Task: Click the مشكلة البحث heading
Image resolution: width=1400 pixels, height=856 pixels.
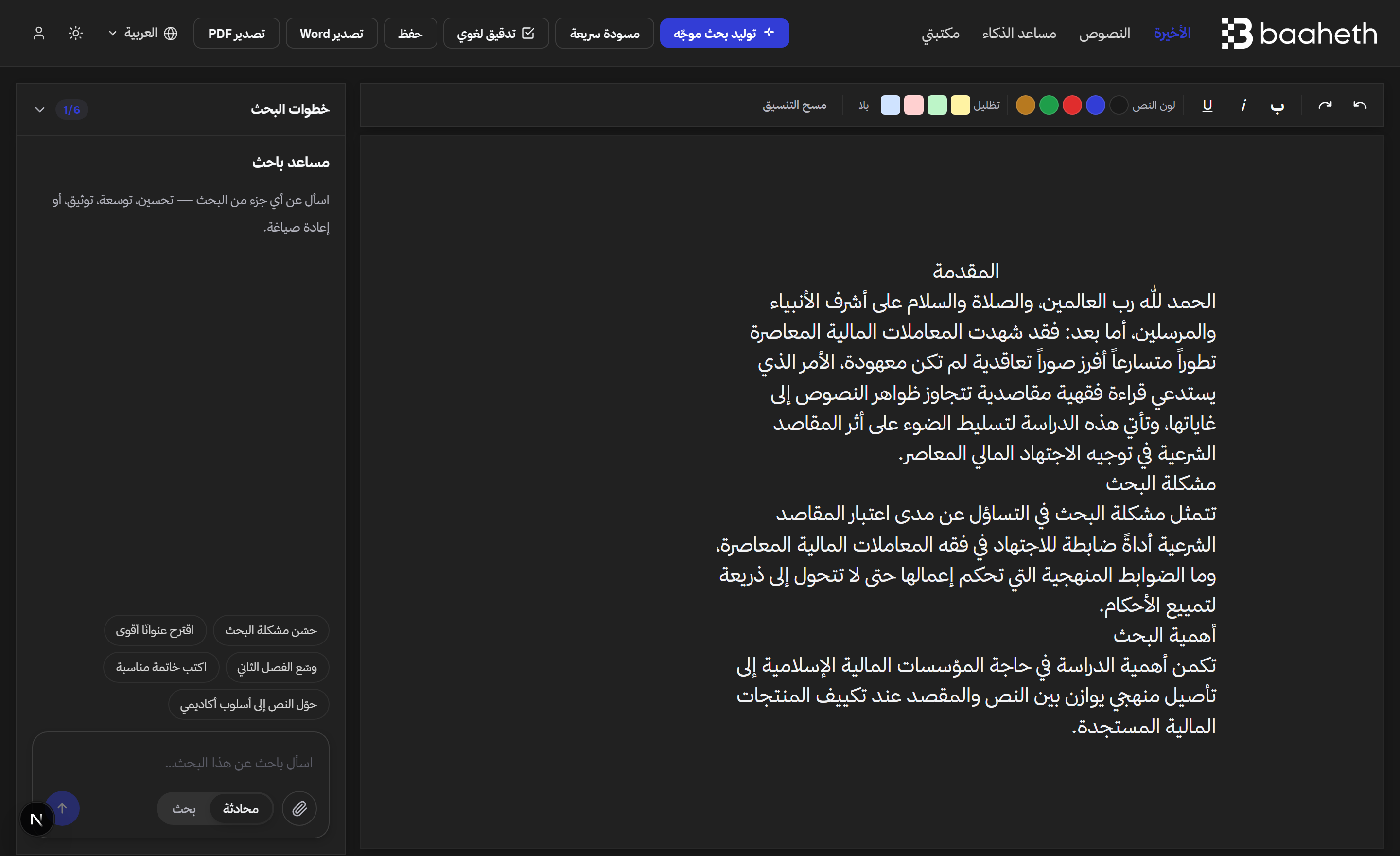Action: tap(1160, 484)
